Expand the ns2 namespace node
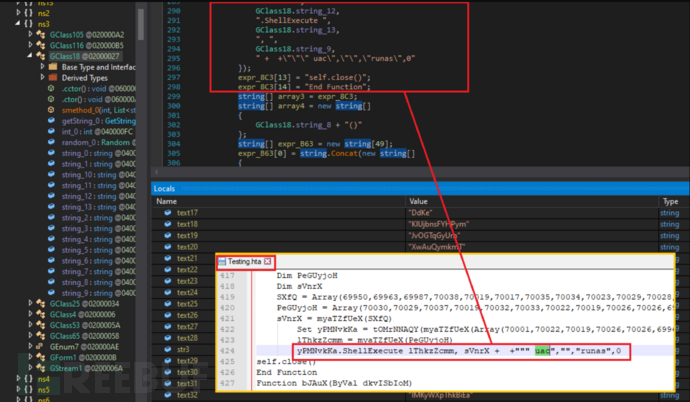Image resolution: width=690 pixels, height=402 pixels. pyautogui.click(x=18, y=13)
